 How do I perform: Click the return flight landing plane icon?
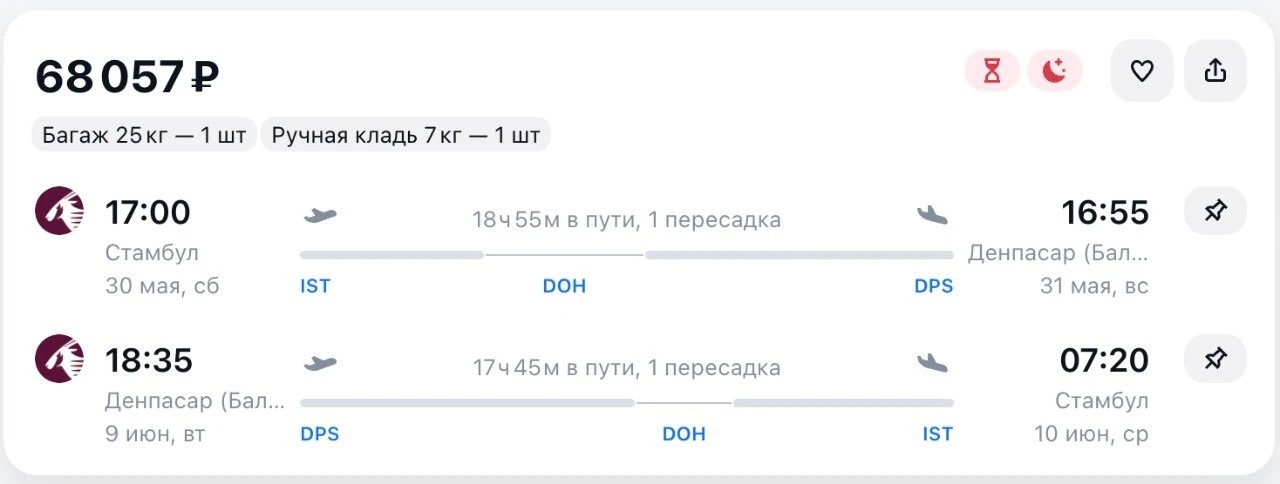coord(932,363)
